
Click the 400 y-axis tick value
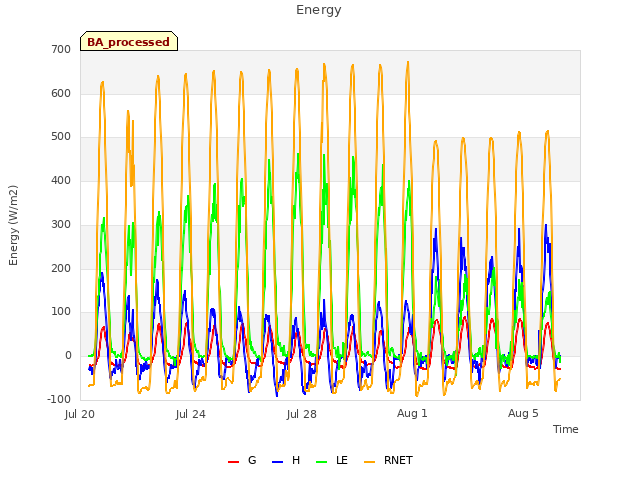pos(61,180)
